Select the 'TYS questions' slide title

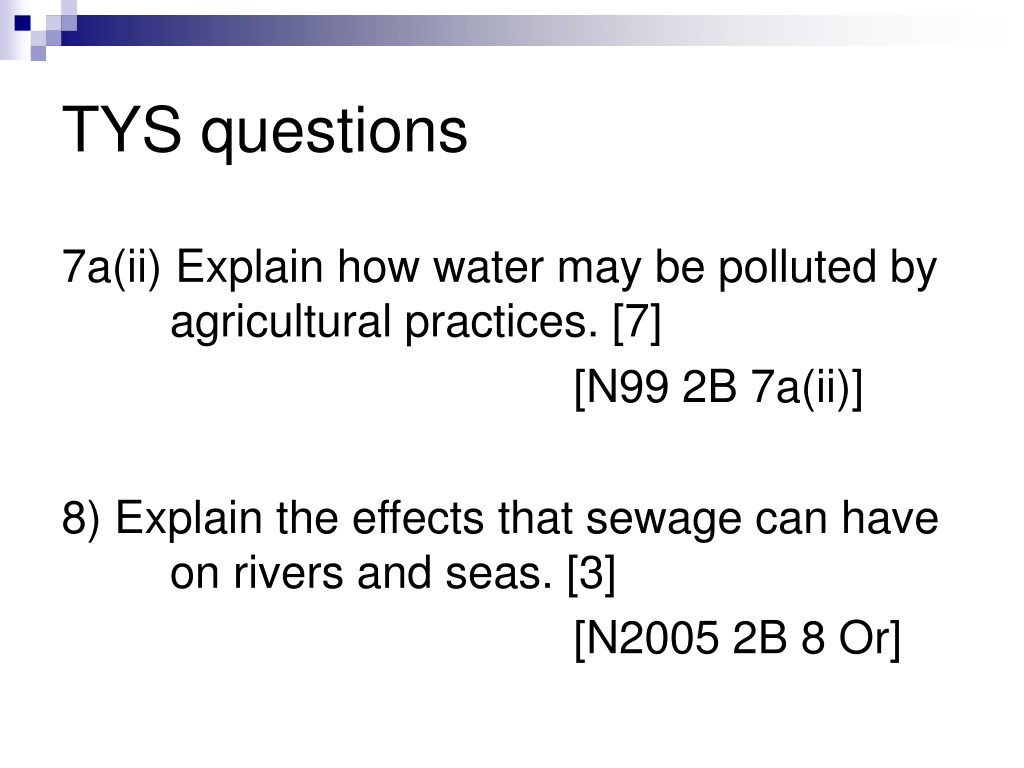click(264, 131)
